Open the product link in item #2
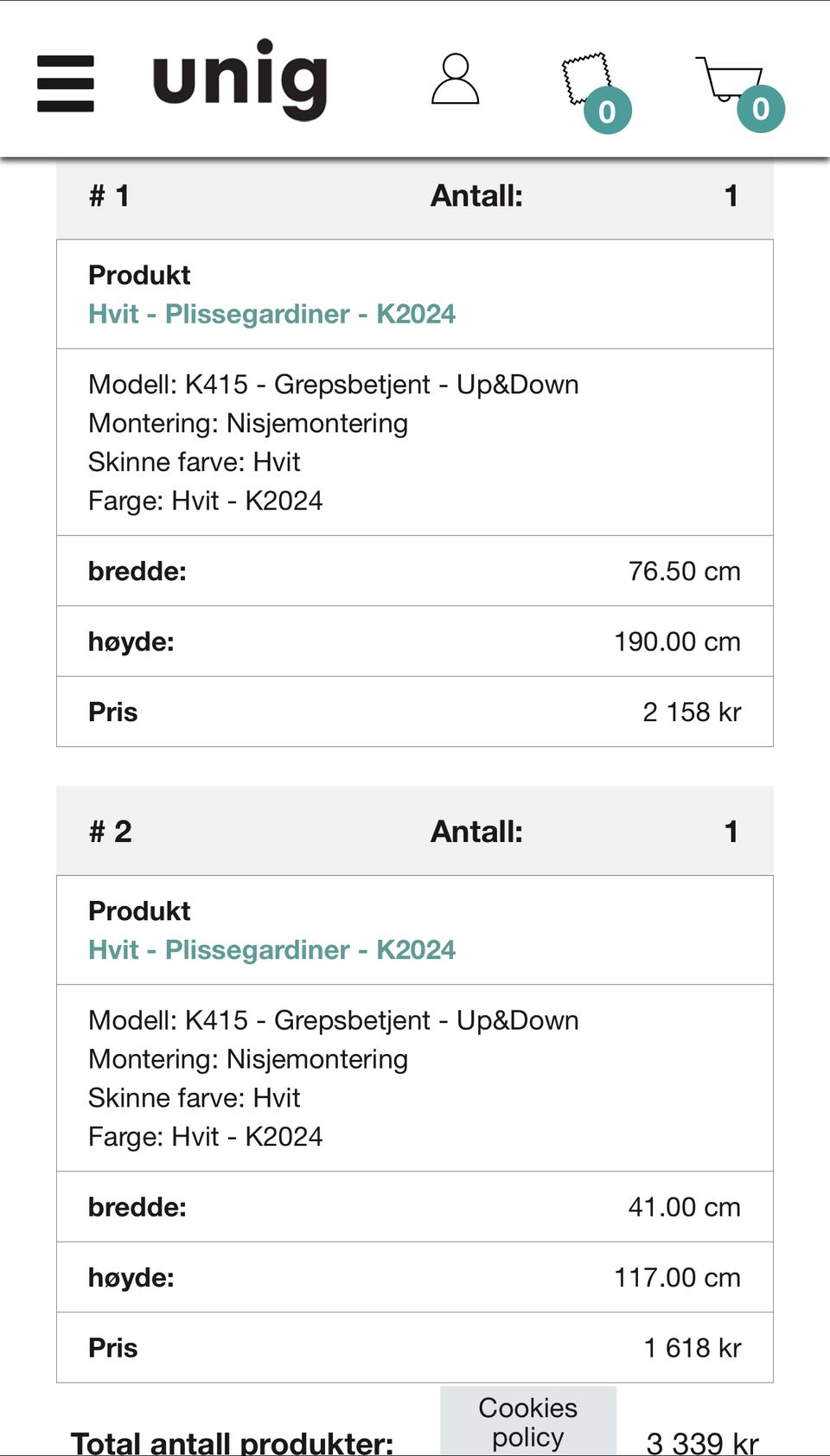Screen dimensions: 830x1456 tap(271, 949)
